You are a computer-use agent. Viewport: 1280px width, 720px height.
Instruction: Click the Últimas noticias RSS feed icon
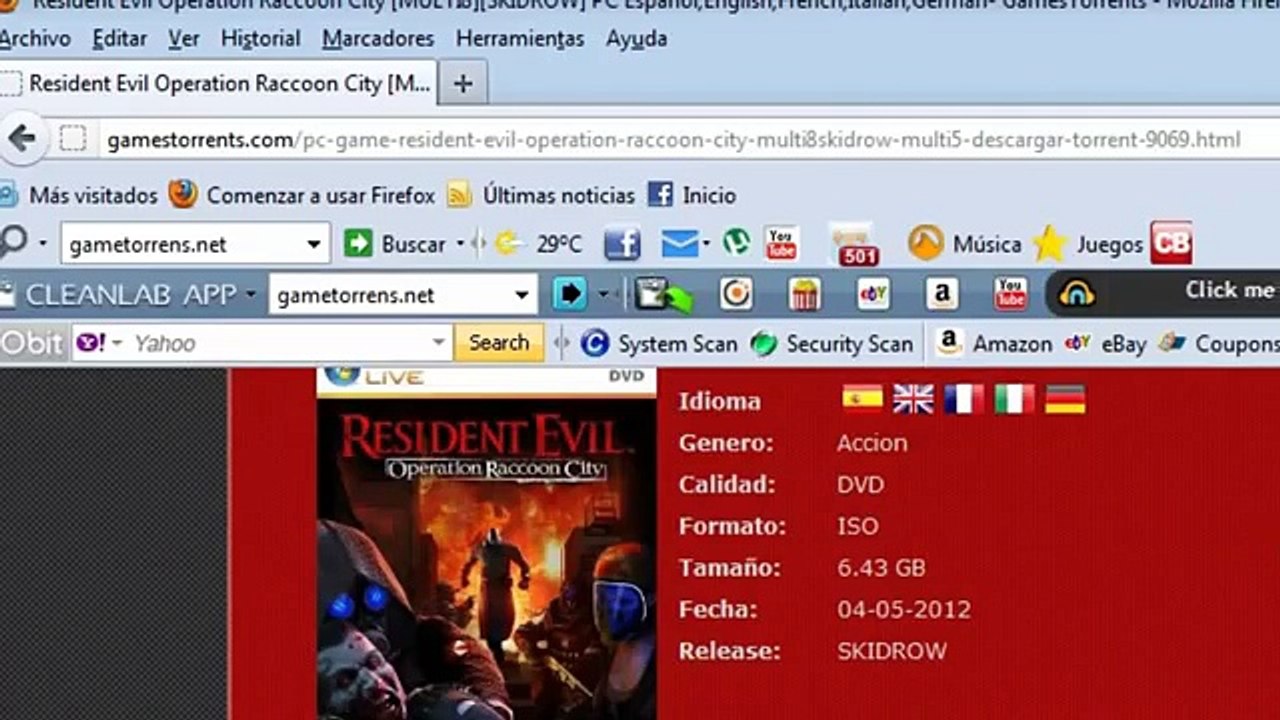[x=459, y=194]
